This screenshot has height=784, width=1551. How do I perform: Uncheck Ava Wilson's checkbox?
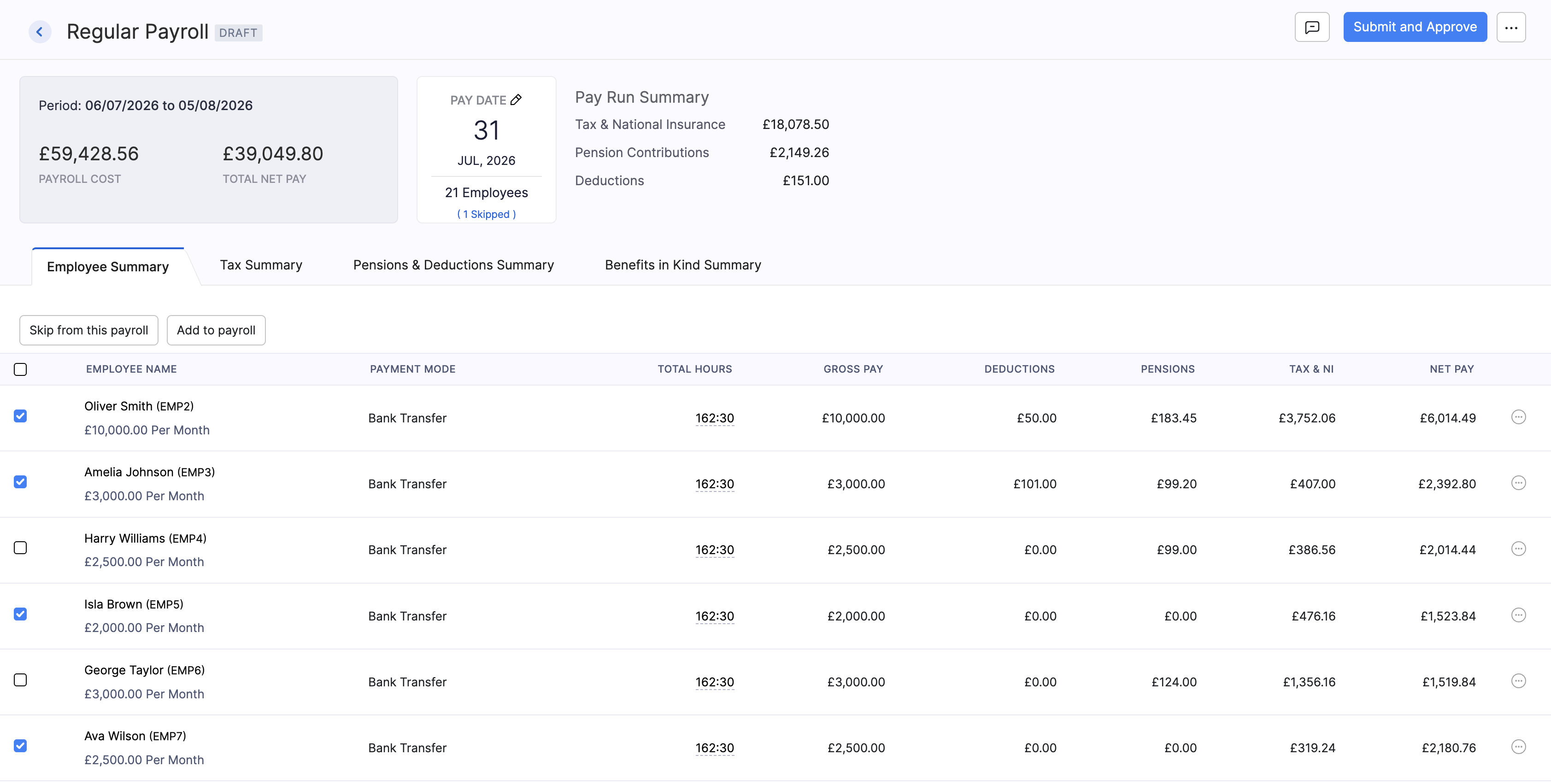(x=20, y=746)
